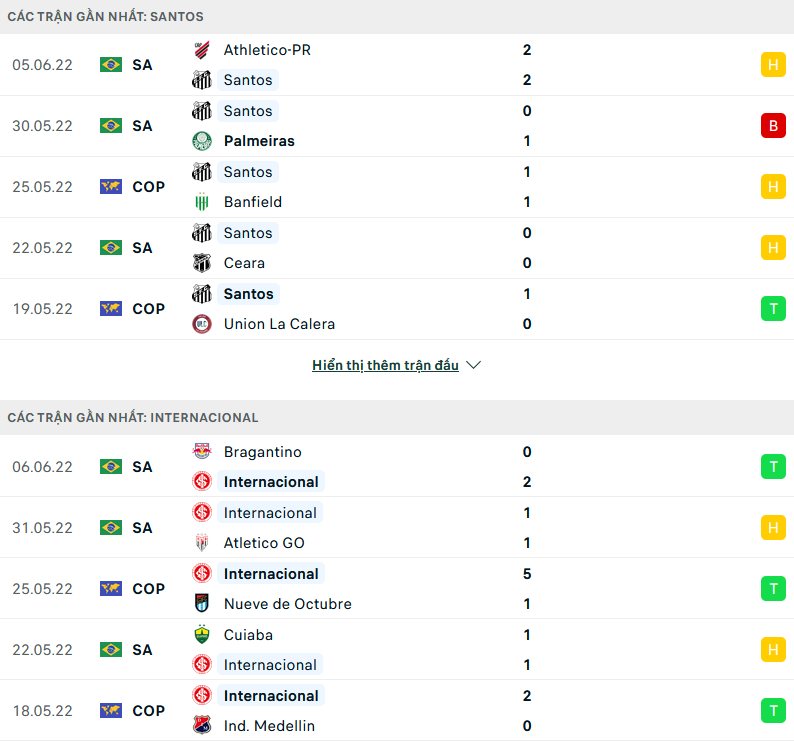Click green T badge for Union La Calera match
This screenshot has height=746, width=794.
click(x=773, y=309)
